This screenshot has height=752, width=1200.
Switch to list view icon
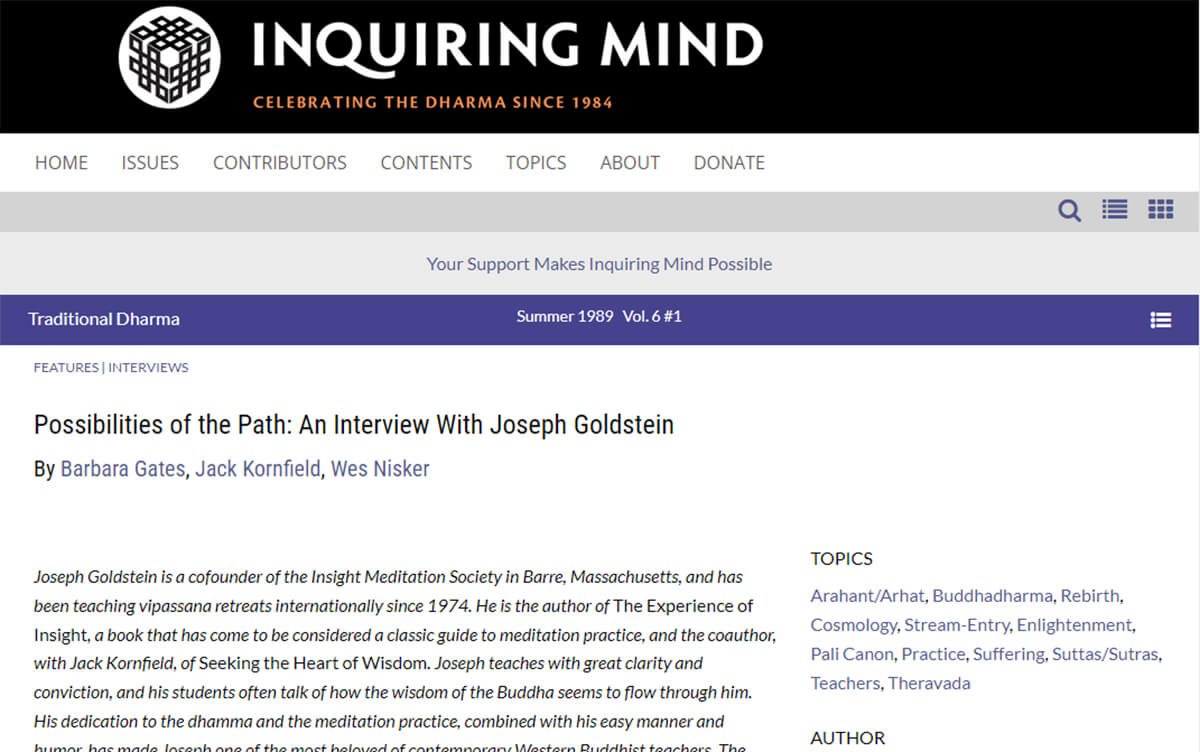click(x=1114, y=209)
